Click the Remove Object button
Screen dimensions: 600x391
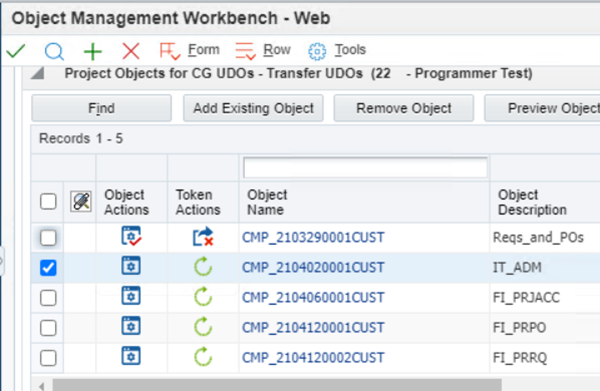coord(404,108)
